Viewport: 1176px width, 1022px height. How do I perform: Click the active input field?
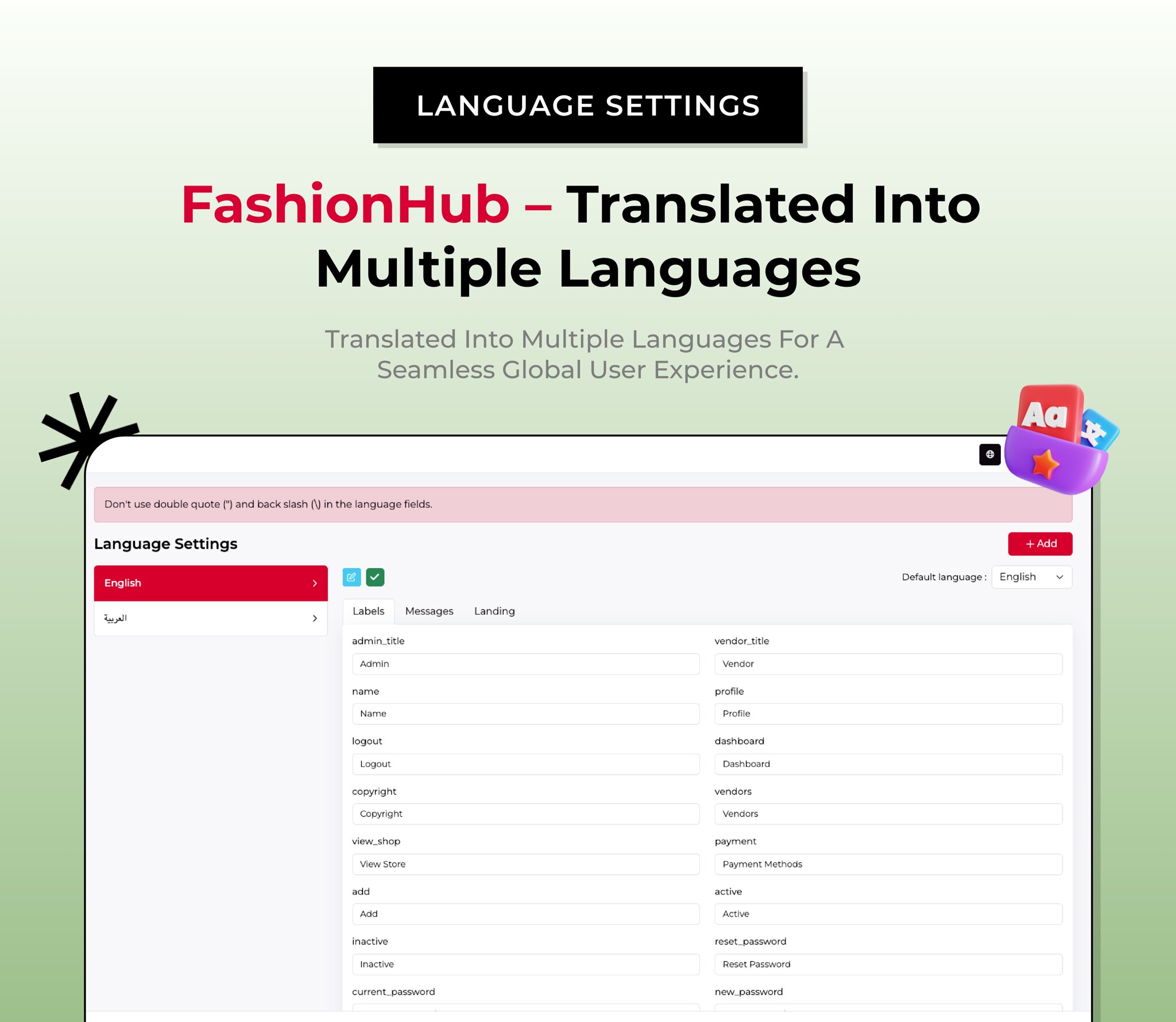888,914
